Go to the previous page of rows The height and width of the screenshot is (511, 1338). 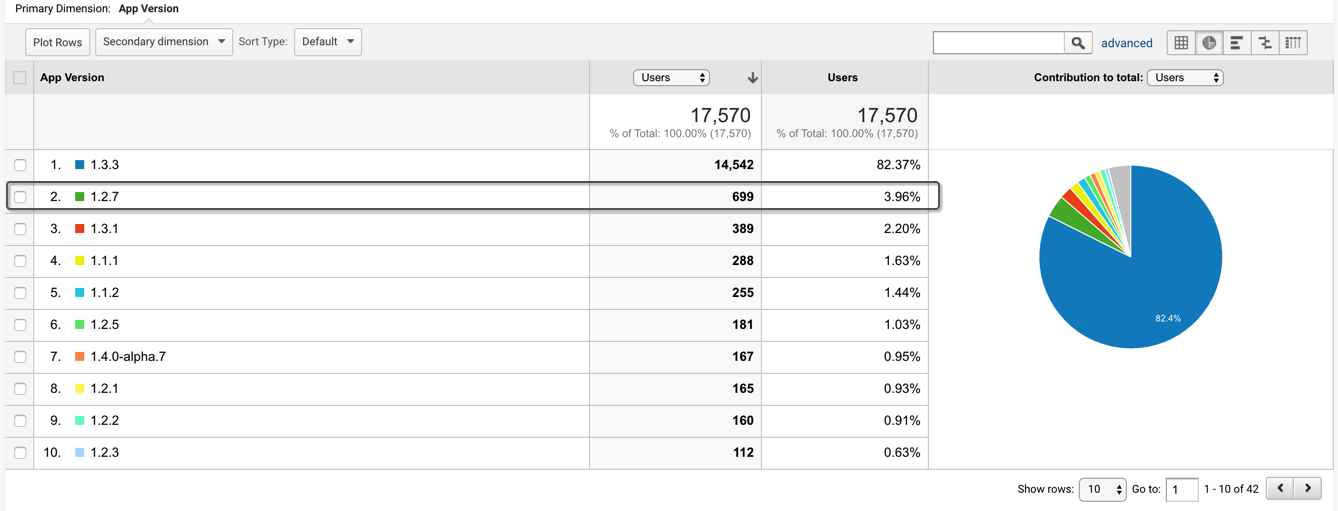1280,488
